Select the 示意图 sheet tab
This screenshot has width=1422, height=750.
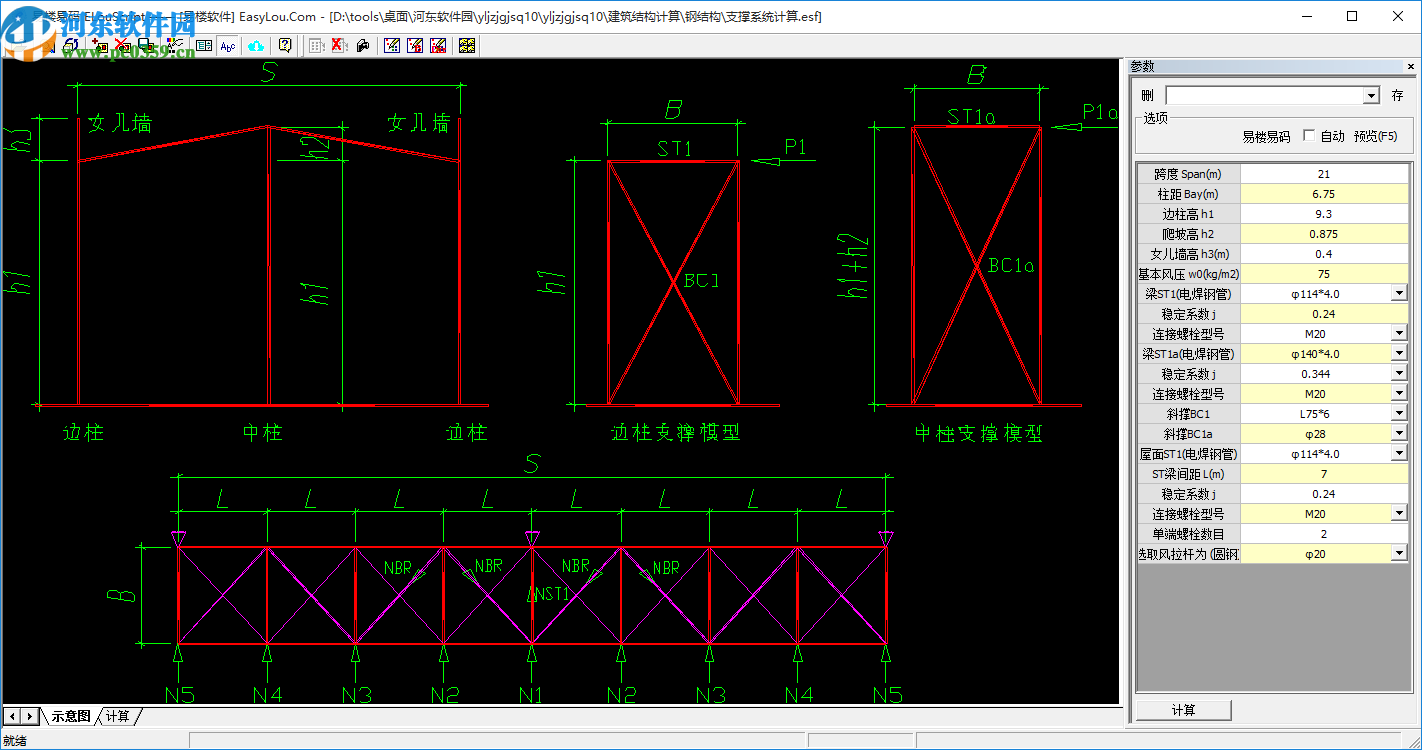(x=71, y=716)
